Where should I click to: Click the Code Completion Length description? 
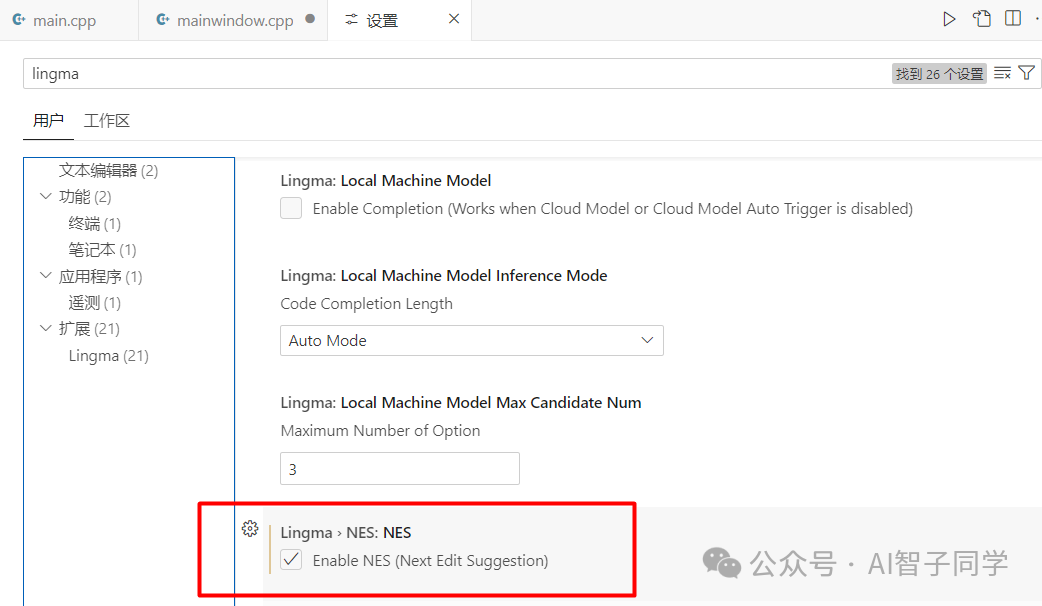click(x=366, y=304)
